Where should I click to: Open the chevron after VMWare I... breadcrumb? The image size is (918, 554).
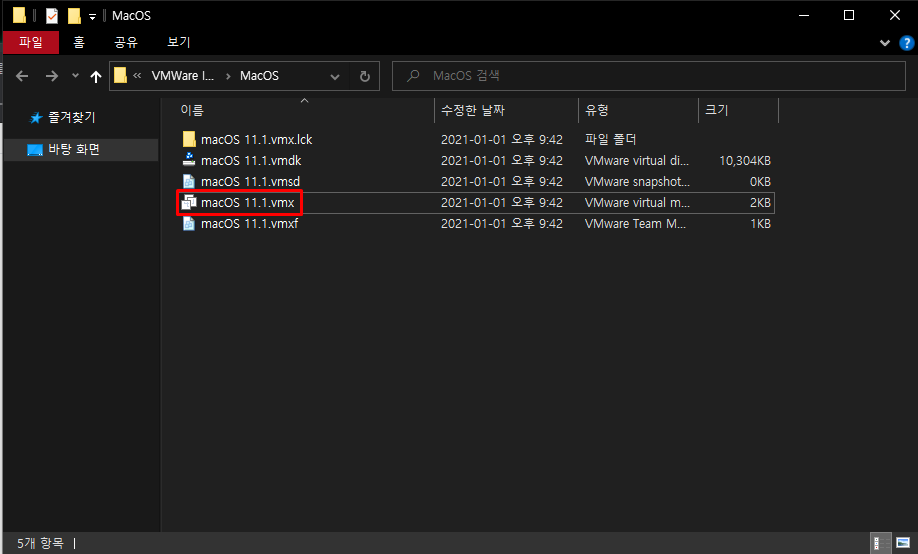pyautogui.click(x=228, y=76)
